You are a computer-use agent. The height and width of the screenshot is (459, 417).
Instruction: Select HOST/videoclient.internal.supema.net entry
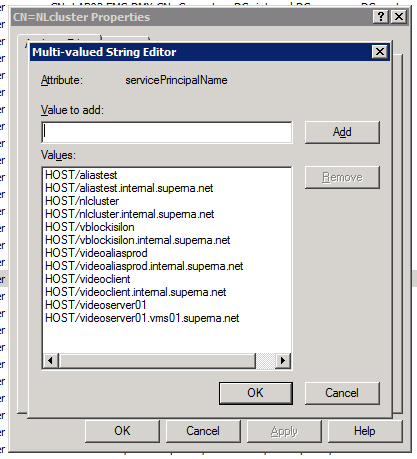(x=136, y=292)
